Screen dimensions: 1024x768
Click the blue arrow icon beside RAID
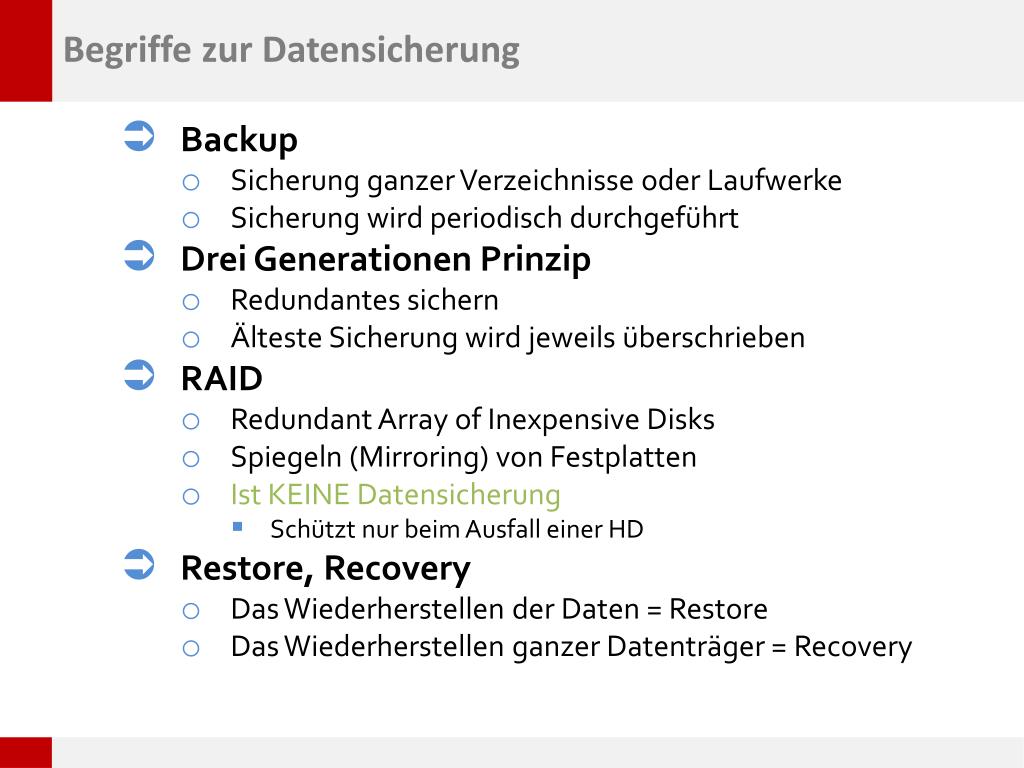coord(139,376)
